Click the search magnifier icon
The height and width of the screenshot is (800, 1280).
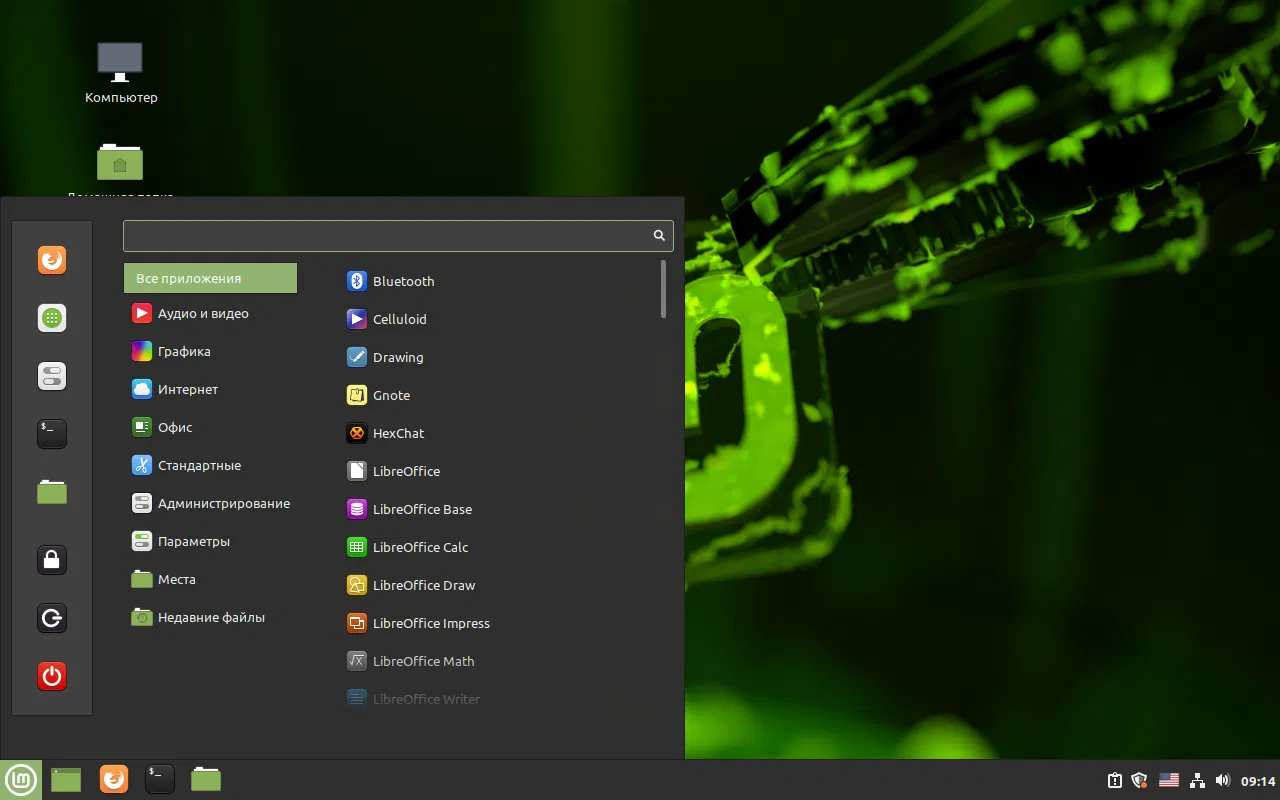point(658,235)
